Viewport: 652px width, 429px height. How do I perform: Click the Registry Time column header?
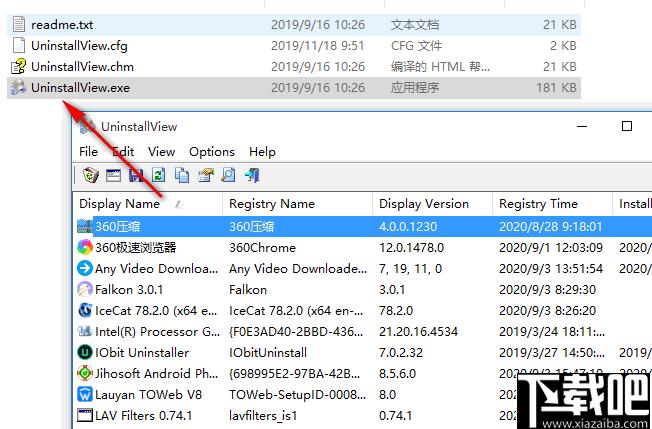[x=538, y=204]
